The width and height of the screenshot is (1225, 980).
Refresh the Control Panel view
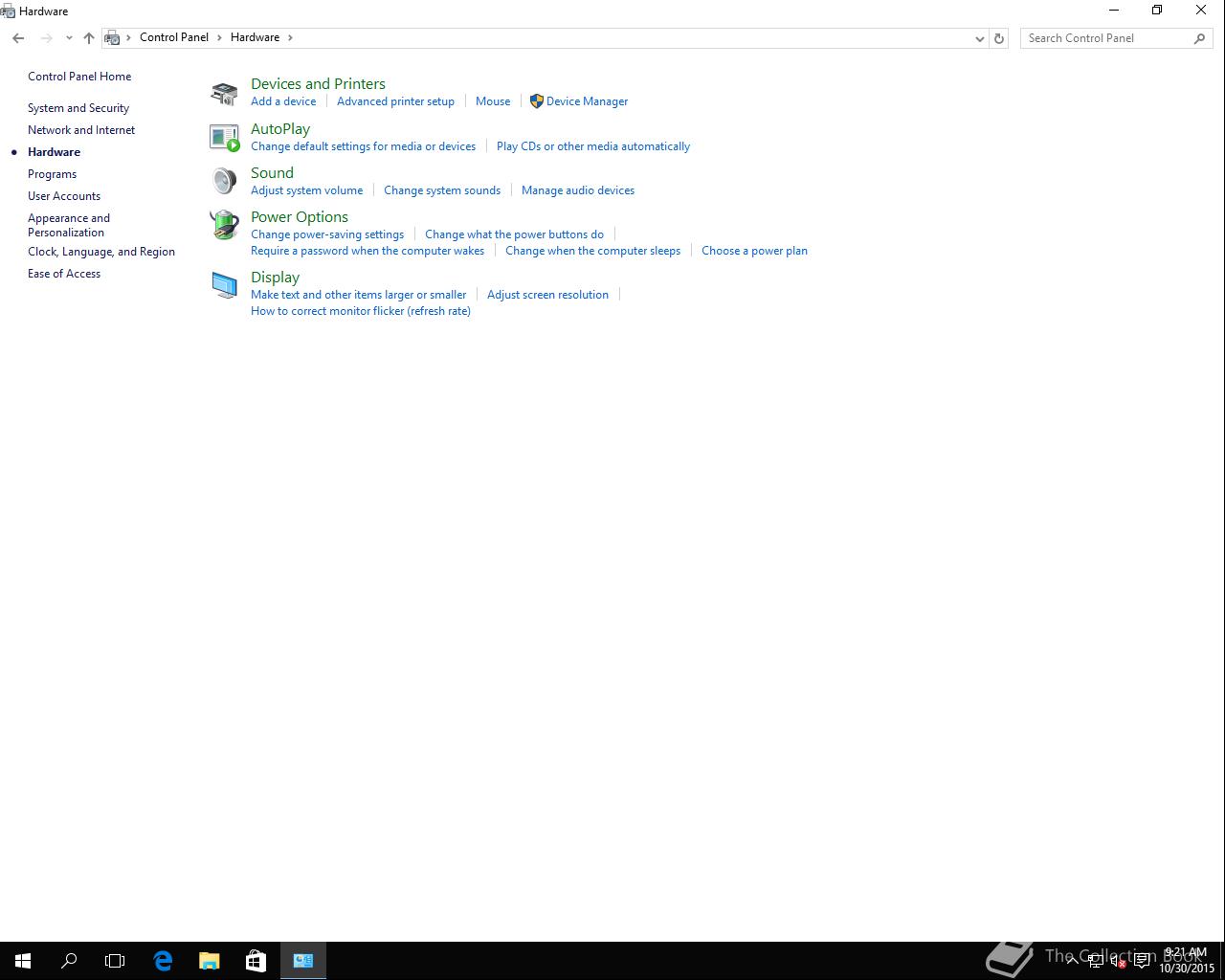(x=999, y=38)
